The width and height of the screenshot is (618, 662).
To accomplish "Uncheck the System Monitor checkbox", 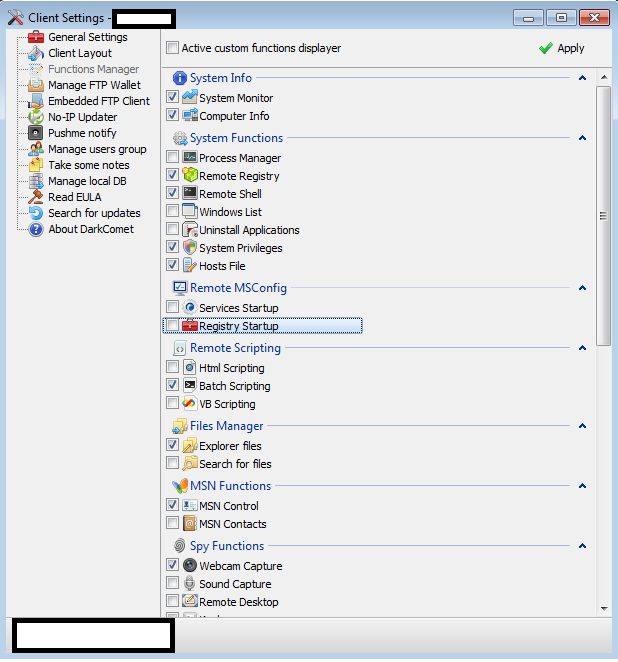I will (173, 98).
